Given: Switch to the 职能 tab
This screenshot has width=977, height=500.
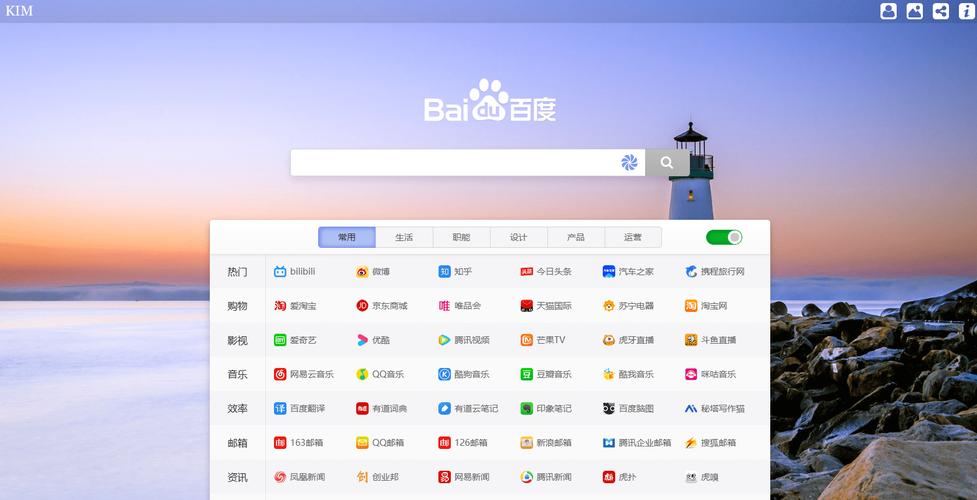Looking at the screenshot, I should [461, 238].
